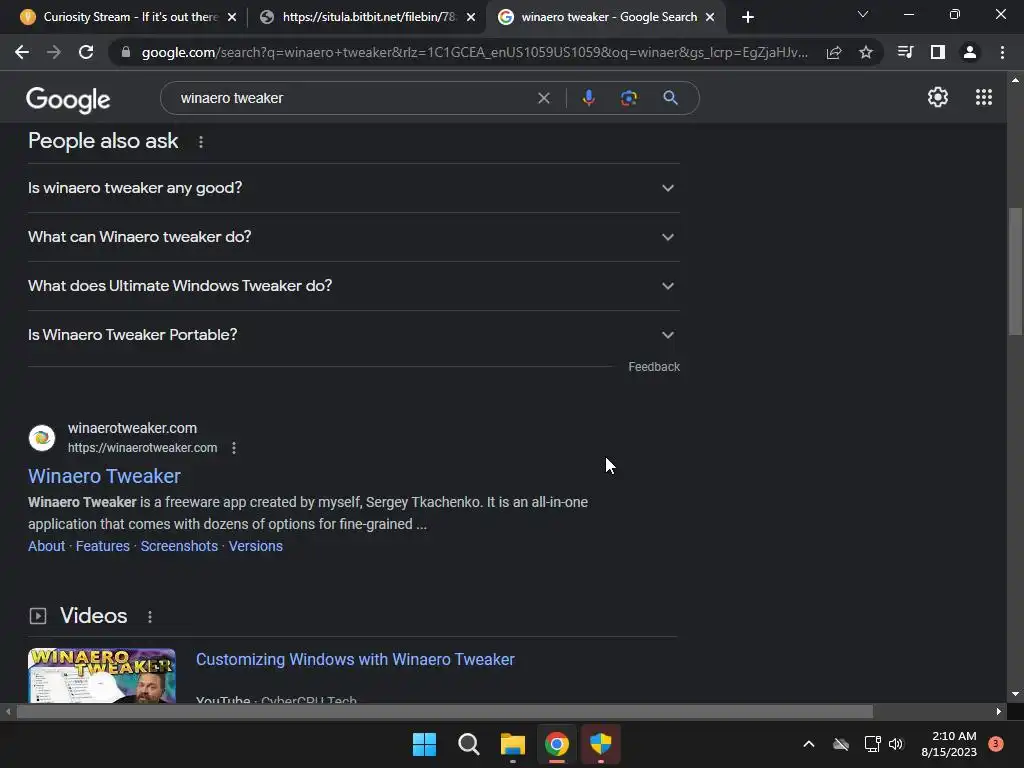The height and width of the screenshot is (768, 1024).
Task: Open the Google apps grid
Action: pos(984,97)
